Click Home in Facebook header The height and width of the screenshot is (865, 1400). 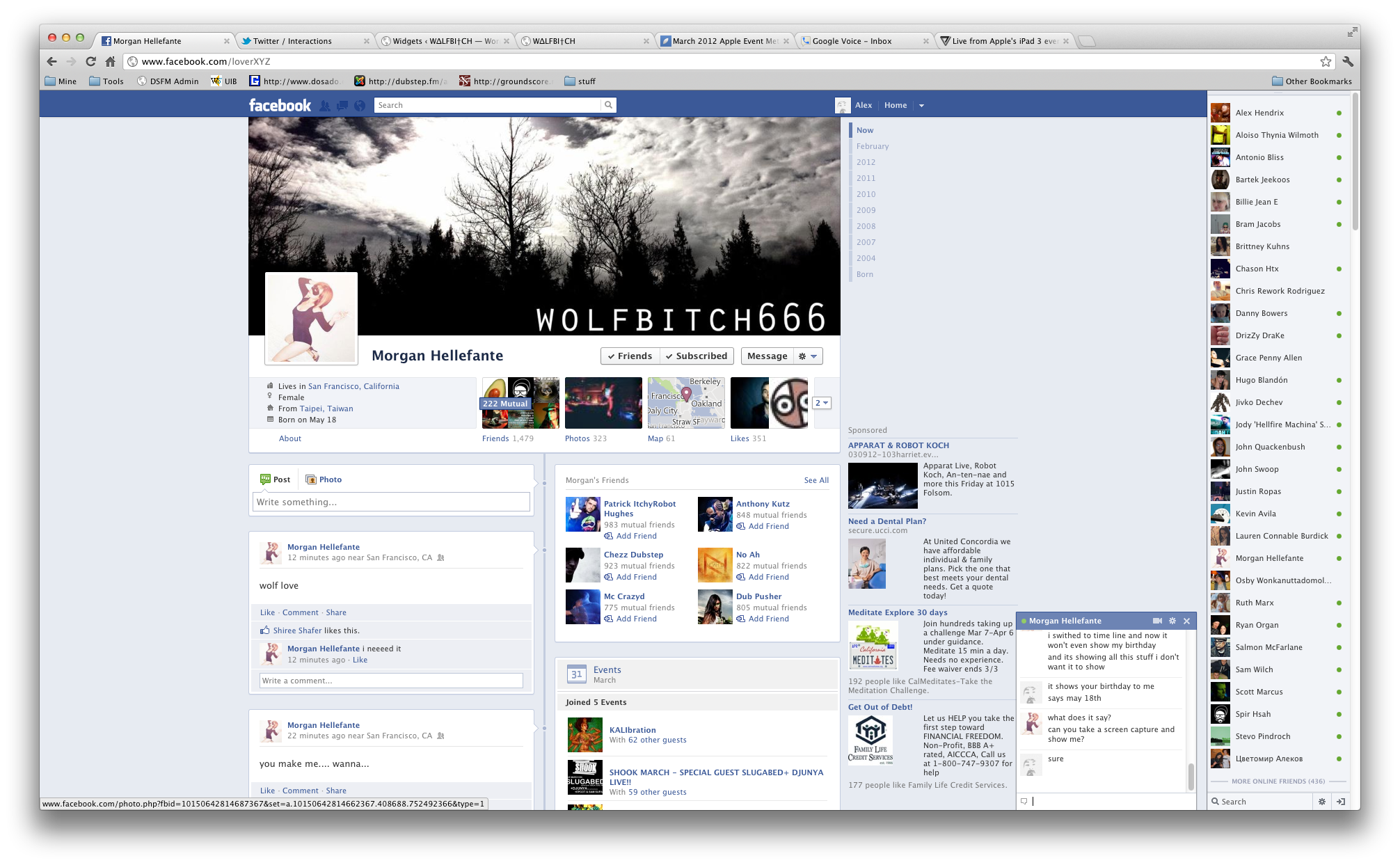pyautogui.click(x=896, y=105)
